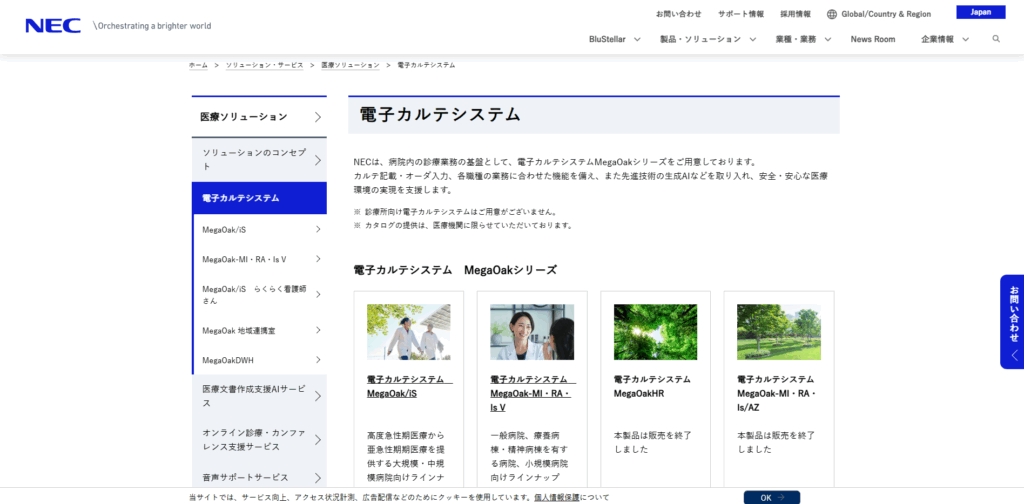The width and height of the screenshot is (1024, 504).
Task: Open the 医療ソリューション sidebar heading
Action: [259, 117]
